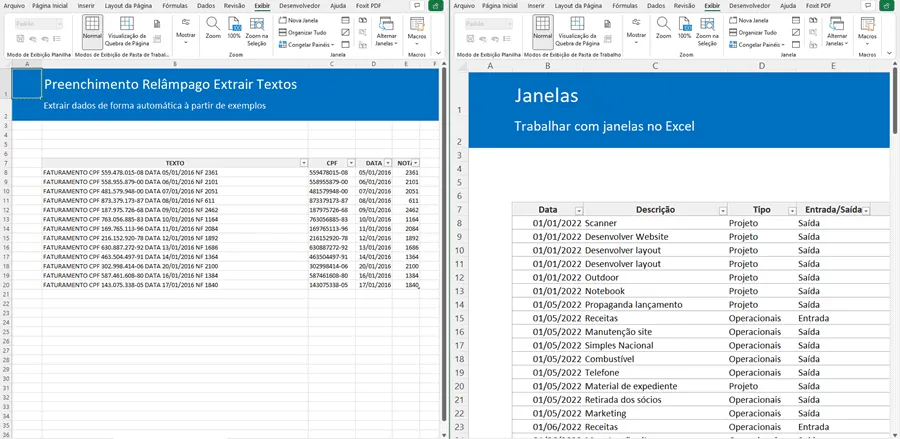The image size is (900, 439).
Task: Expand Macros dropdown in left window
Action: tap(417, 44)
